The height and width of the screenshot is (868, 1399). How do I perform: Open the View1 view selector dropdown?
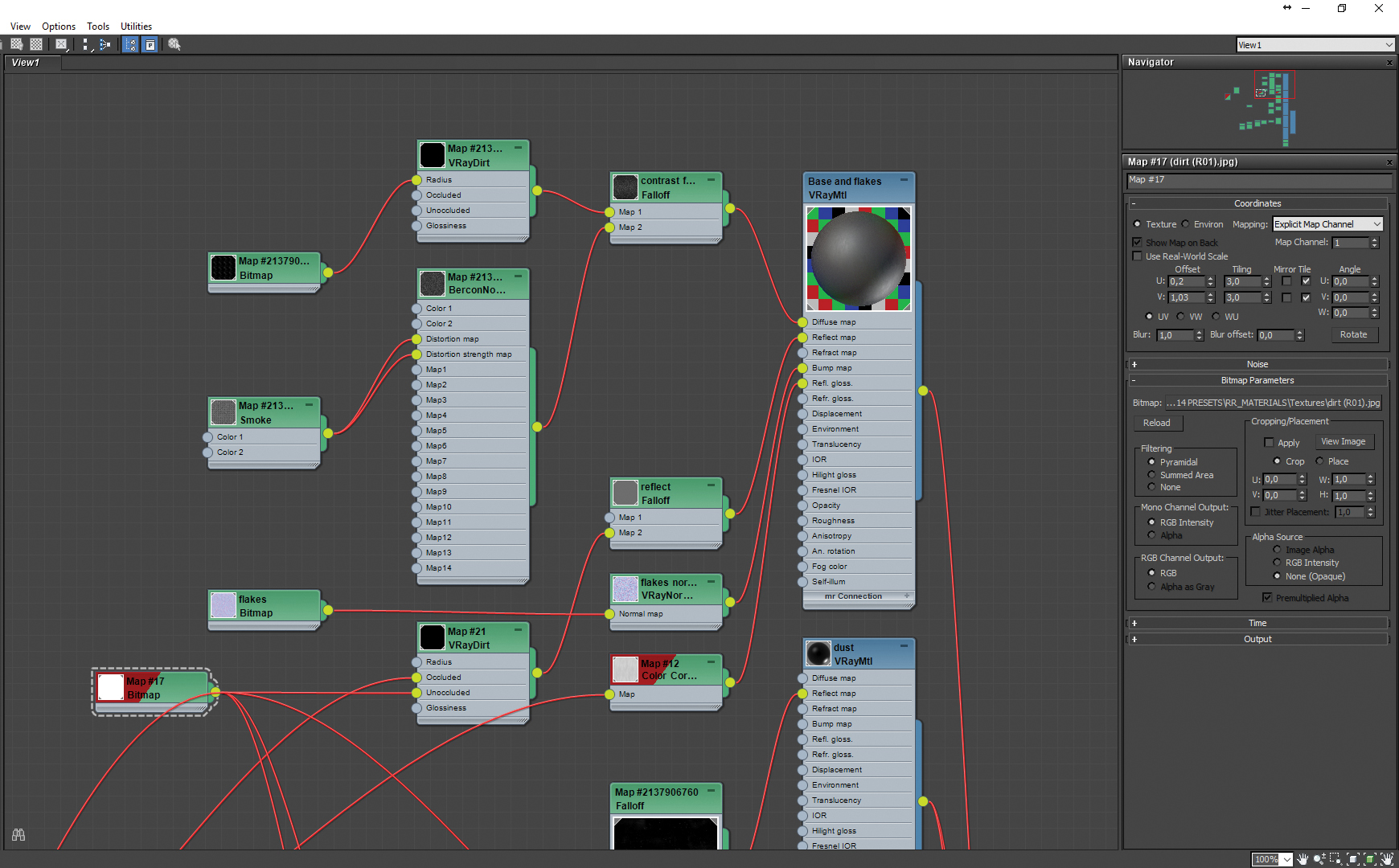(1315, 45)
